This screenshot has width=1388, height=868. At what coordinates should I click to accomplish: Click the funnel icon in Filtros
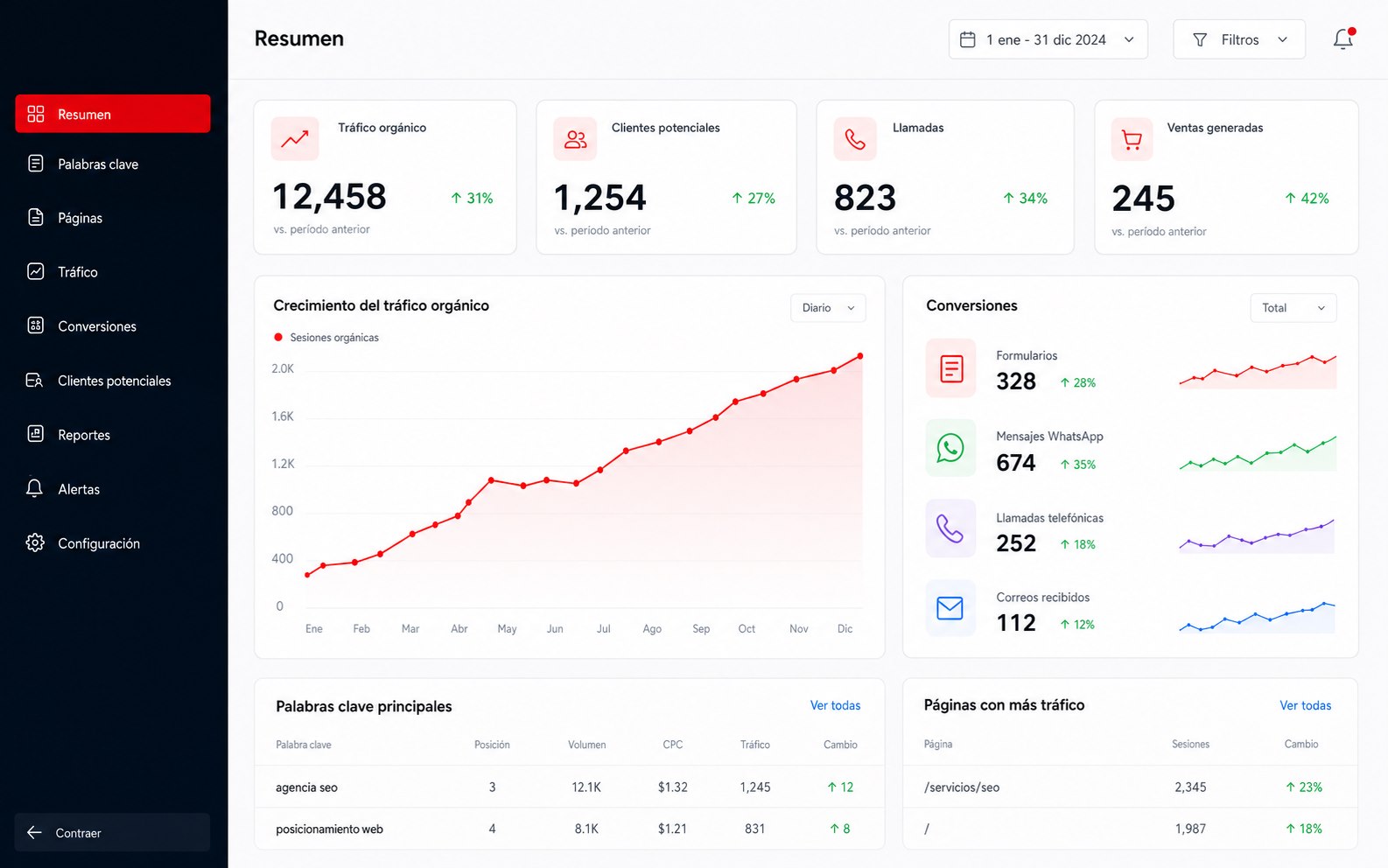coord(1200,39)
